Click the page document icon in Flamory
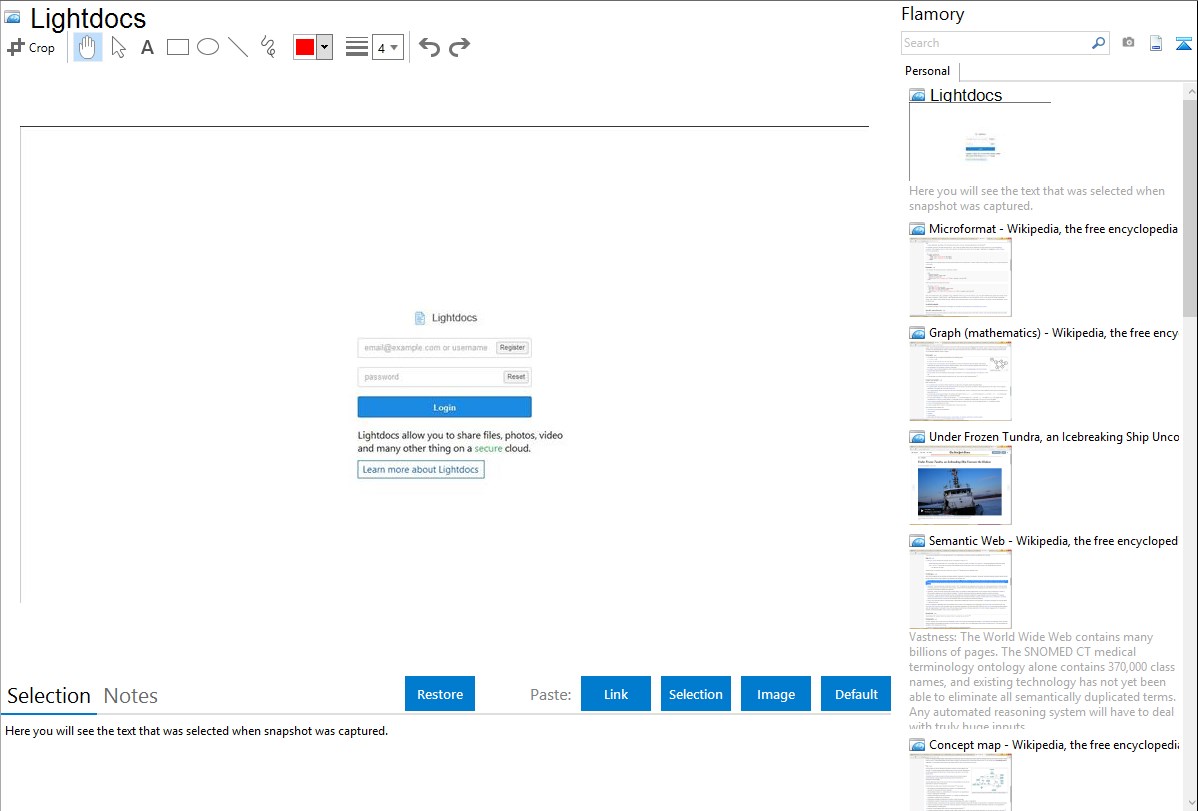1198x811 pixels. pos(1156,44)
